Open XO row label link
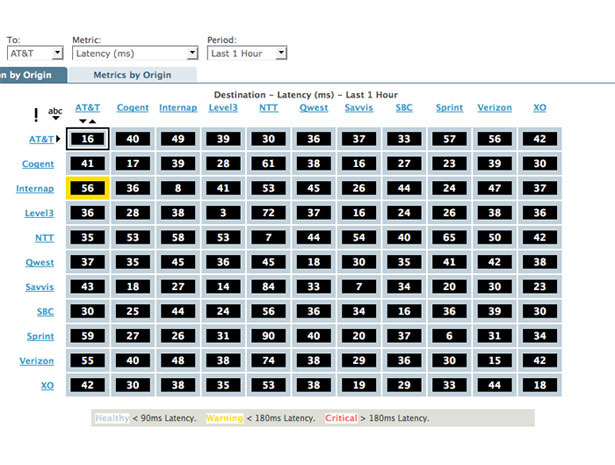This screenshot has height=465, width=615. (x=47, y=385)
